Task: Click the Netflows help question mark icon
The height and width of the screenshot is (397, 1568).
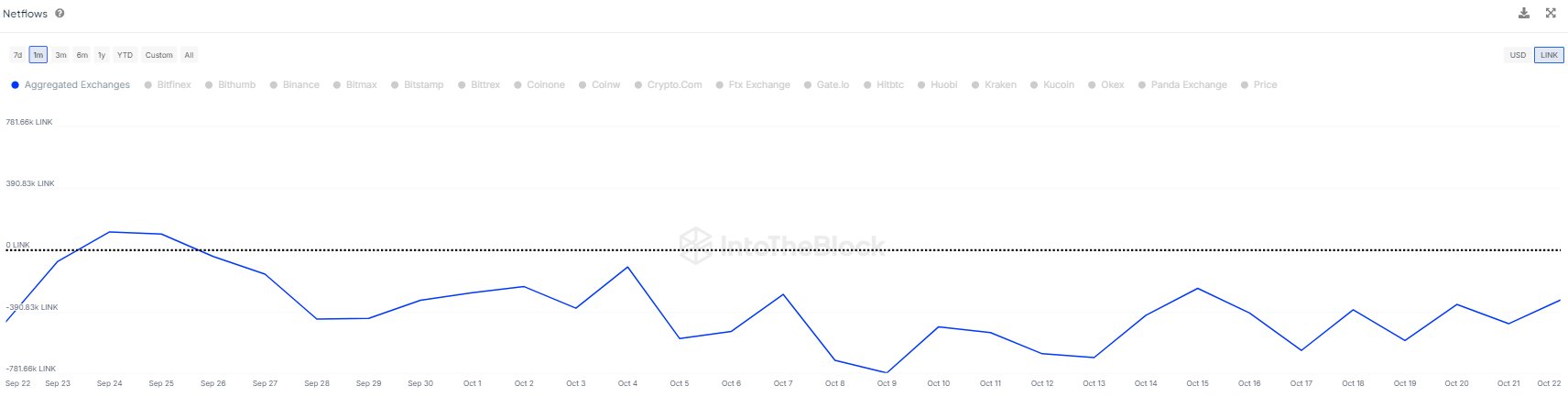Action: pyautogui.click(x=60, y=14)
